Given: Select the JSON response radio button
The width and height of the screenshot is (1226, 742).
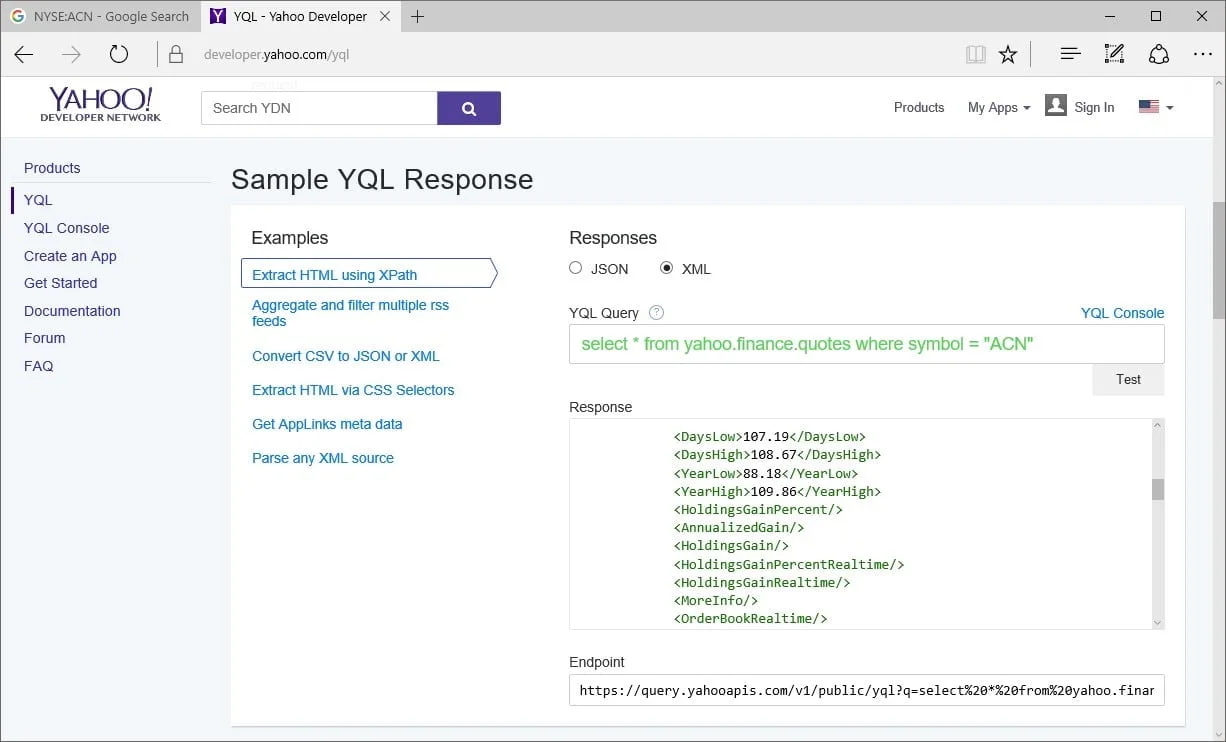Looking at the screenshot, I should [575, 268].
